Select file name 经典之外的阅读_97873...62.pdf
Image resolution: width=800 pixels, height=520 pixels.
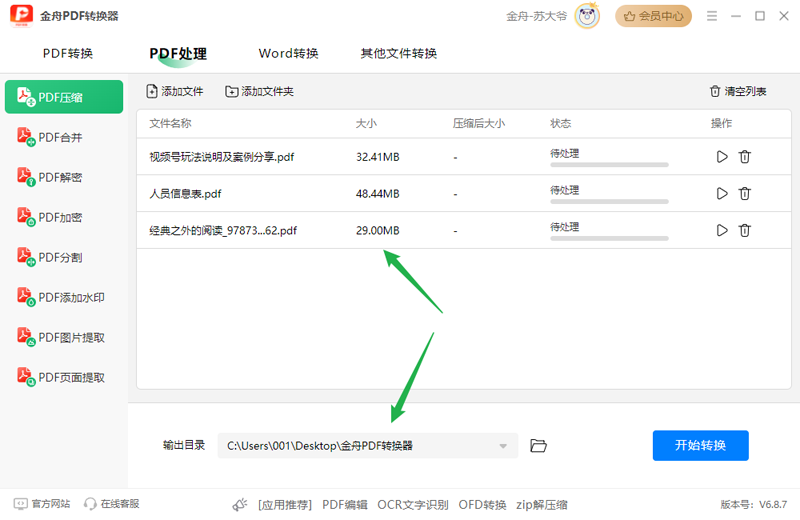point(223,231)
